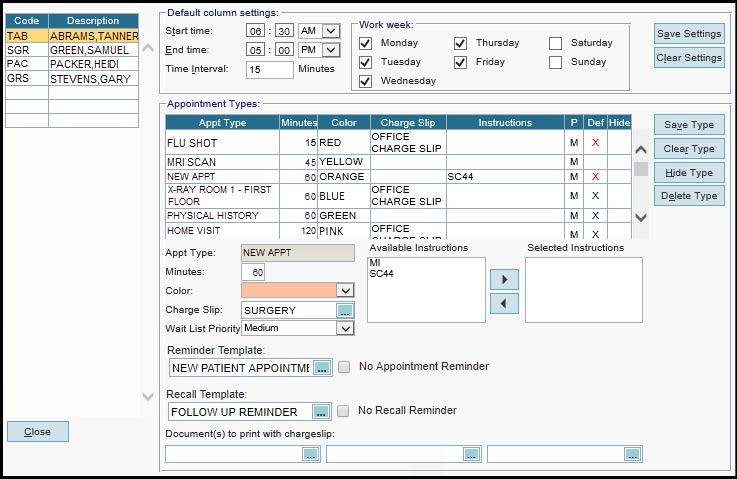Click the orange Color swatch field
This screenshot has height=479, width=737.
pos(290,290)
